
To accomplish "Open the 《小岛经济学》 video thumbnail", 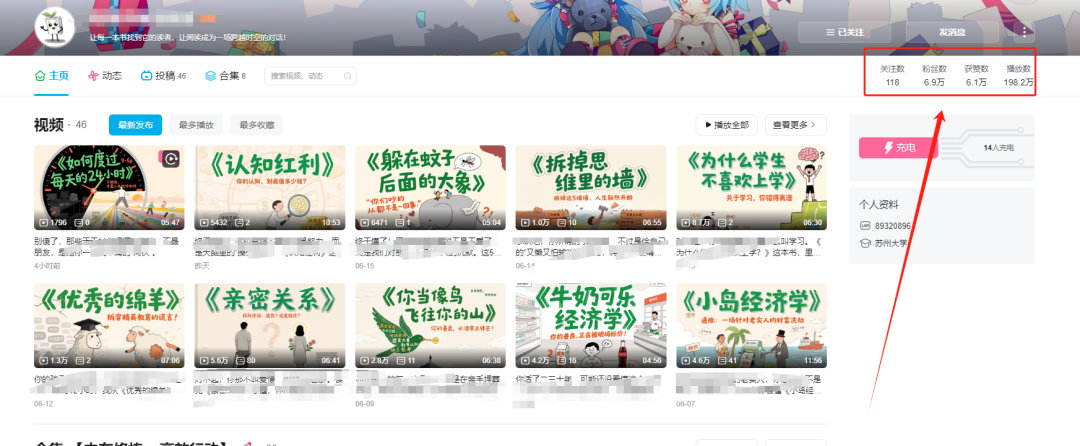I will pos(751,326).
